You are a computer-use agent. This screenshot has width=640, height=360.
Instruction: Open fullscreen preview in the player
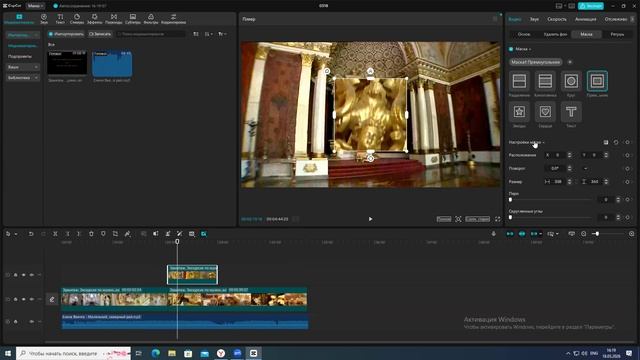coord(498,219)
